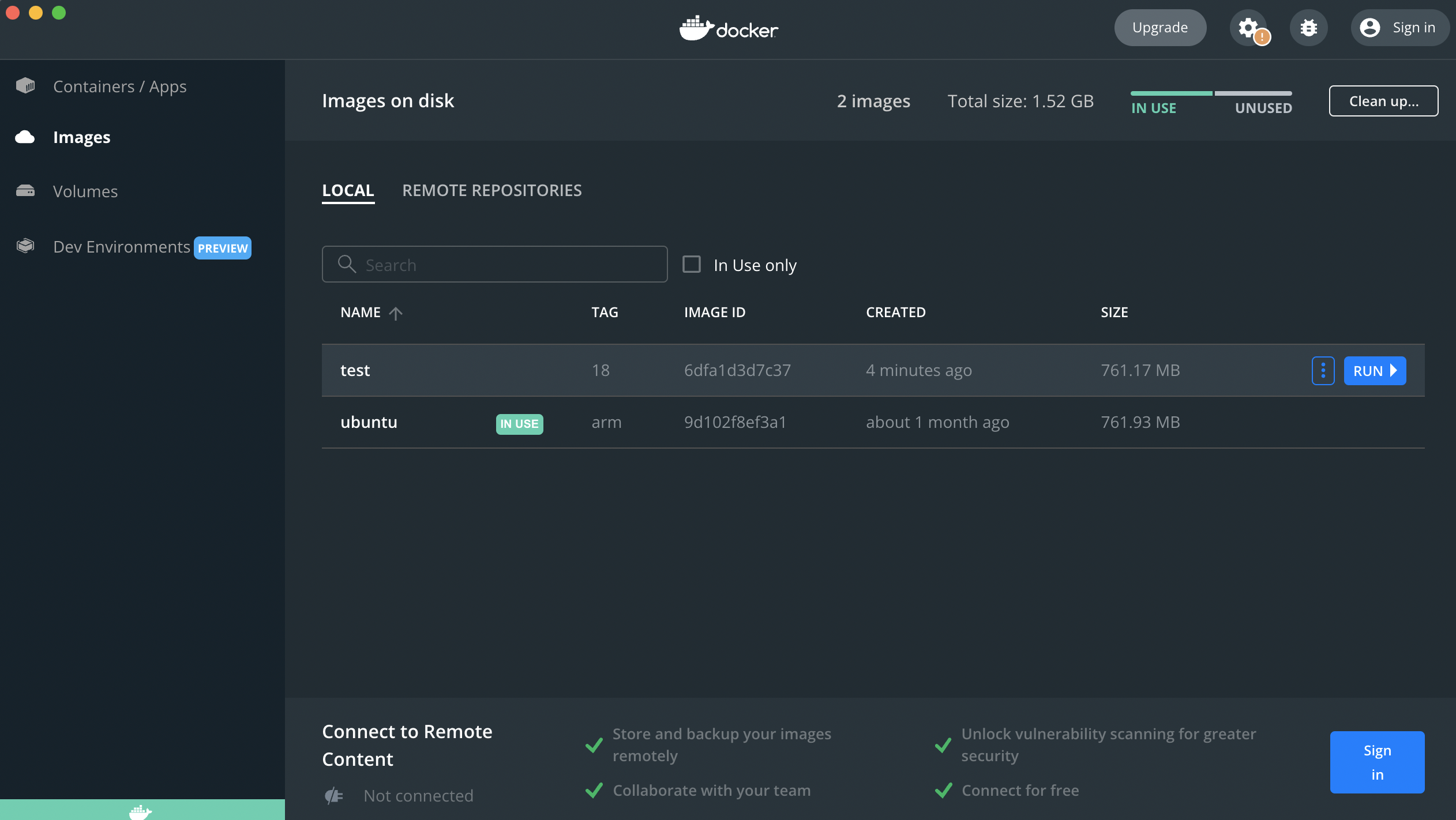Click the Dev Environments stack icon
The height and width of the screenshot is (820, 1456).
(x=25, y=246)
